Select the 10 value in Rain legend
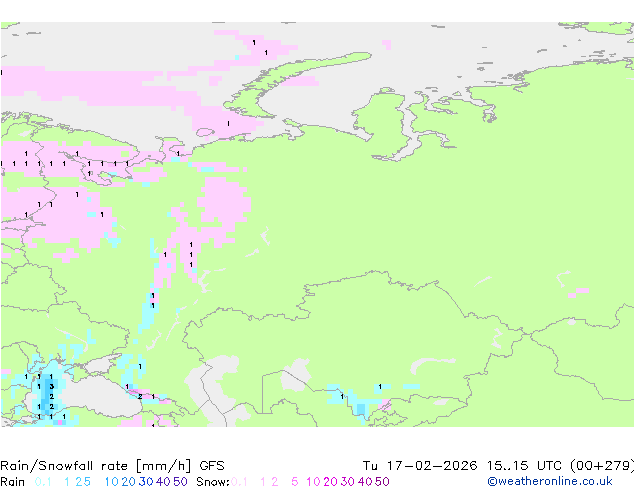The image size is (634, 490). click(x=112, y=482)
